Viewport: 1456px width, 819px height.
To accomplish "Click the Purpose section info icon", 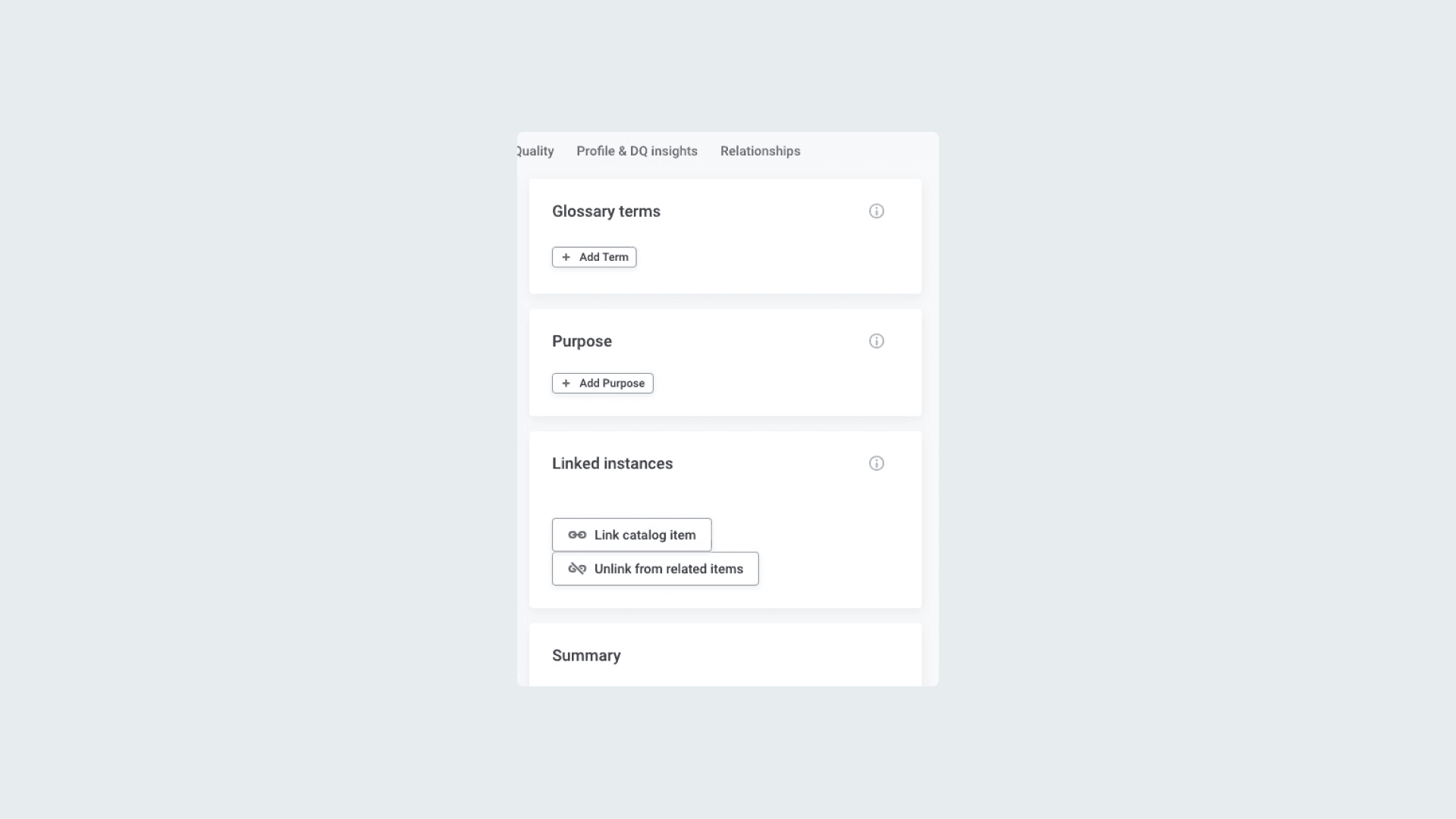I will [x=877, y=341].
